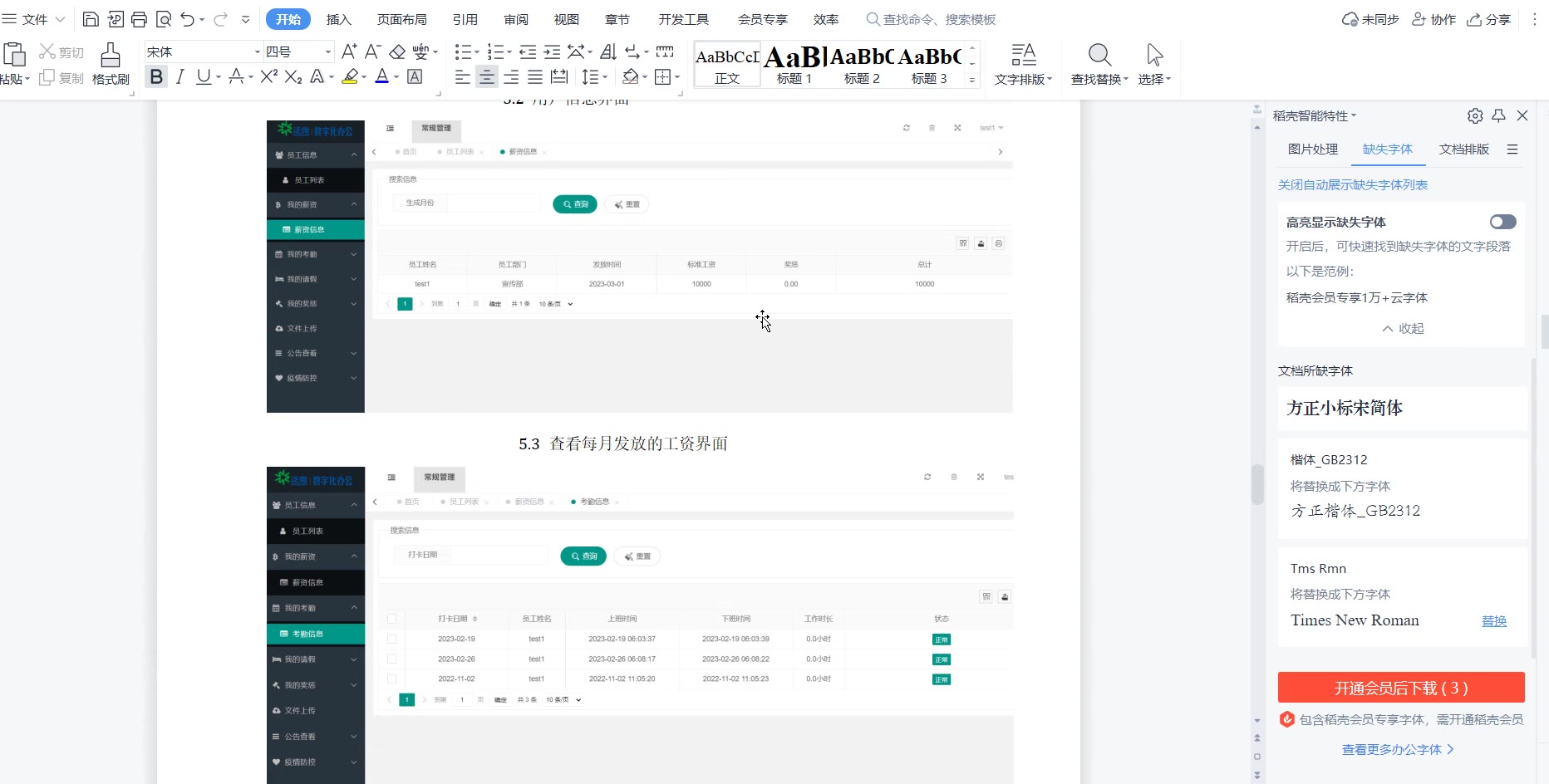
Task: Open settings gear in the side panel
Action: click(x=1475, y=116)
